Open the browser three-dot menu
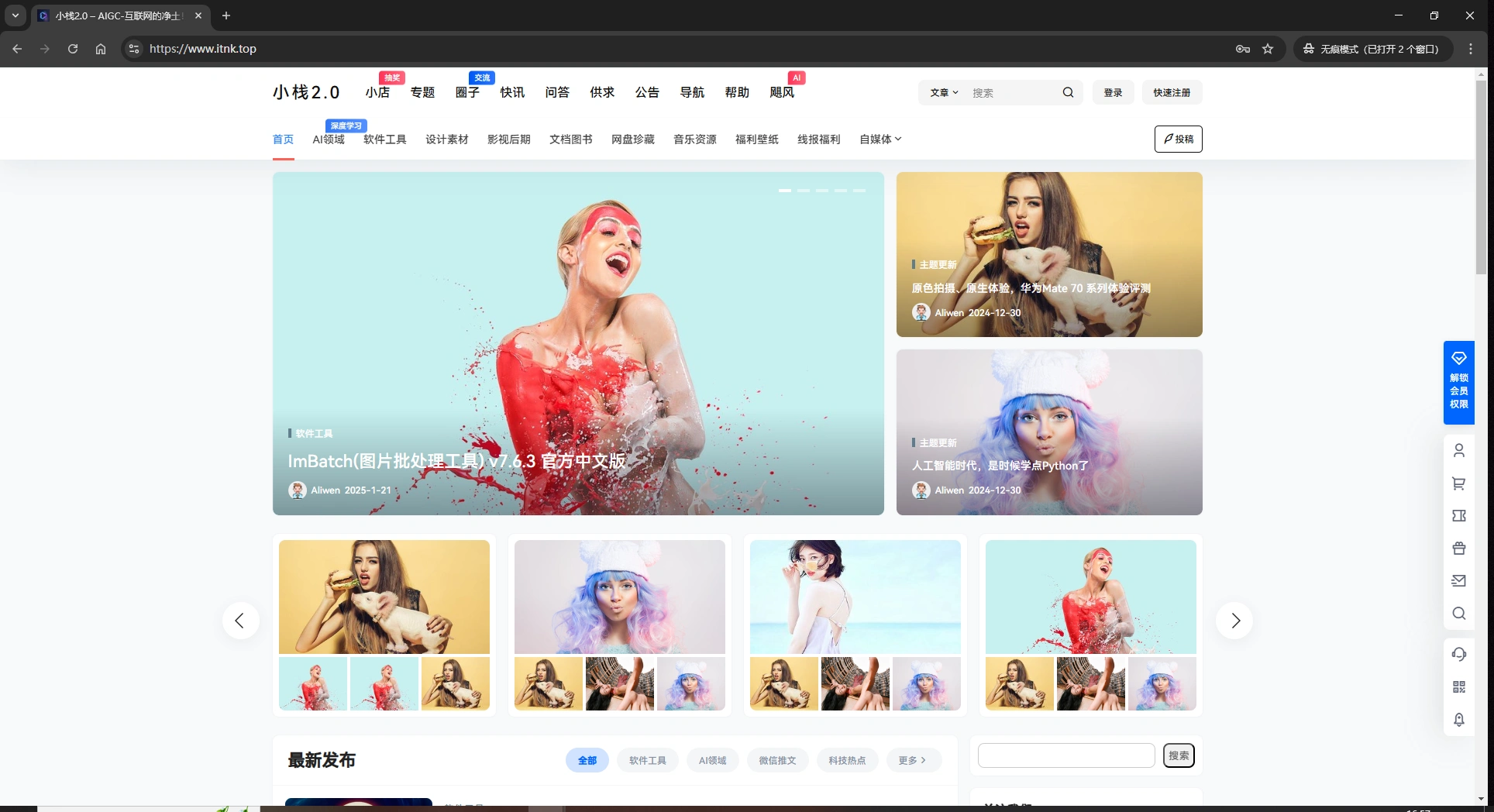The width and height of the screenshot is (1494, 812). click(x=1471, y=49)
